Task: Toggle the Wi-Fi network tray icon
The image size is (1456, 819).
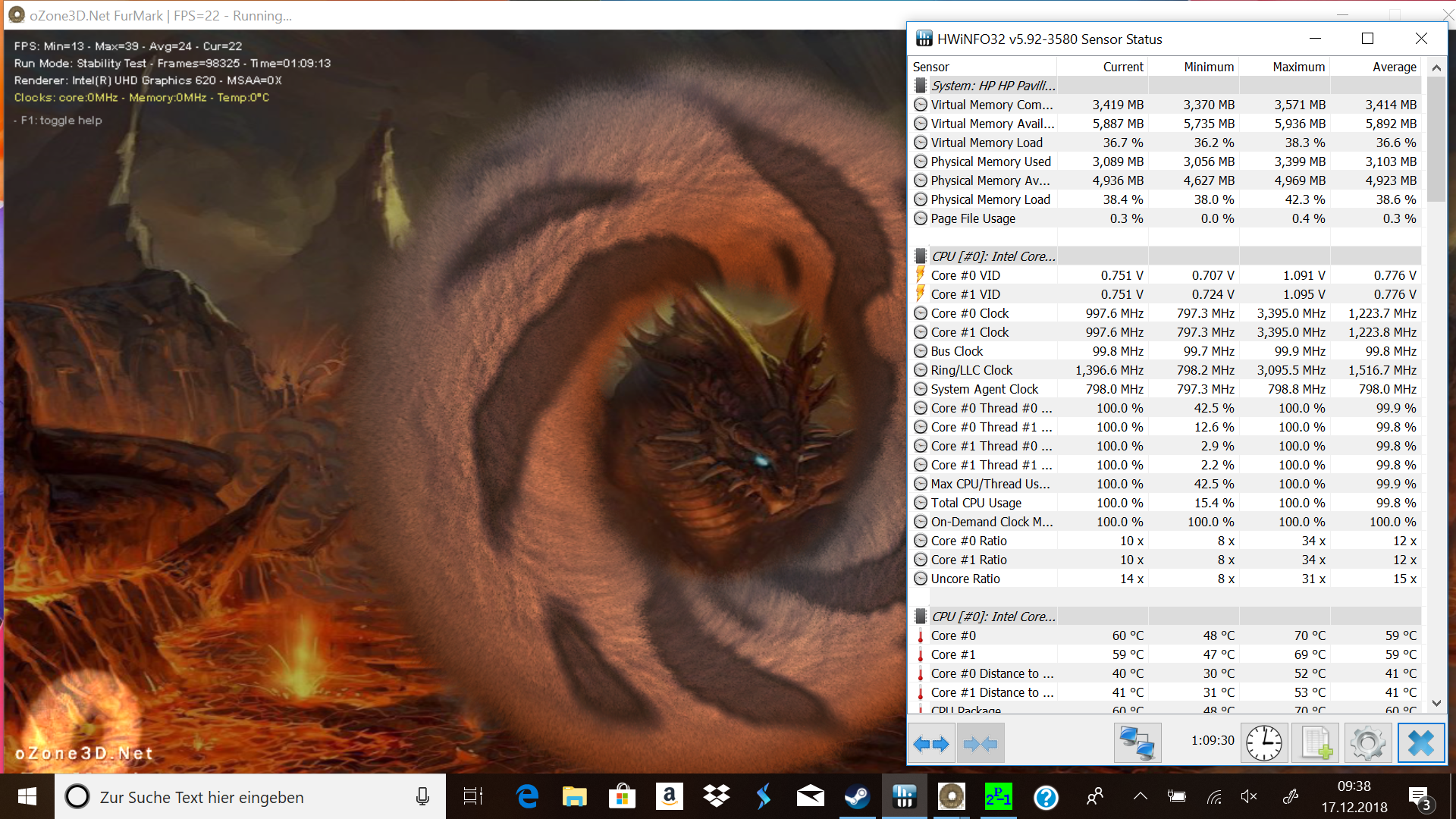Action: (x=1214, y=796)
